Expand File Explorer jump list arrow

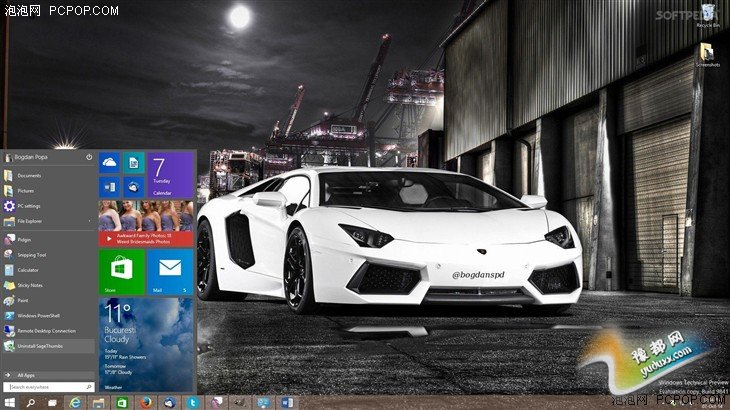click(92, 220)
